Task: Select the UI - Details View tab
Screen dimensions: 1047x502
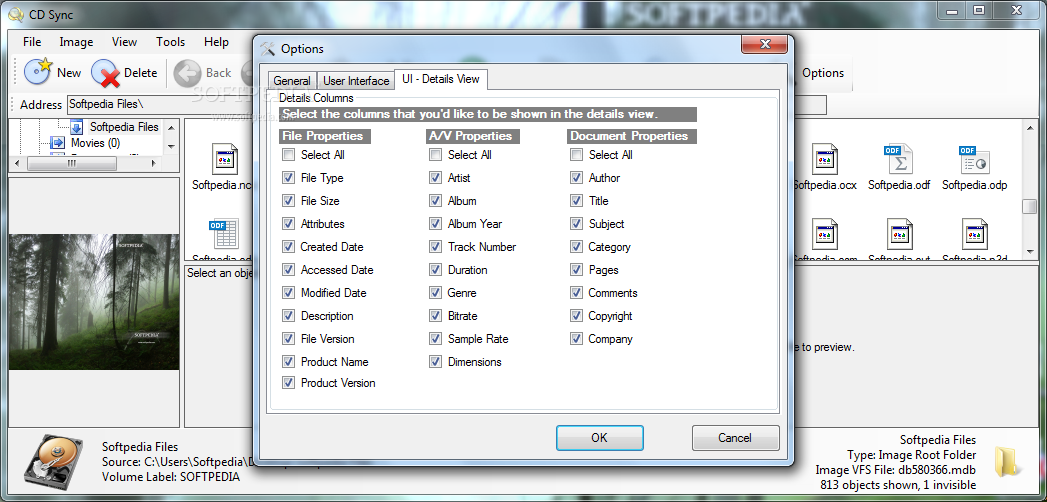Action: coord(441,79)
